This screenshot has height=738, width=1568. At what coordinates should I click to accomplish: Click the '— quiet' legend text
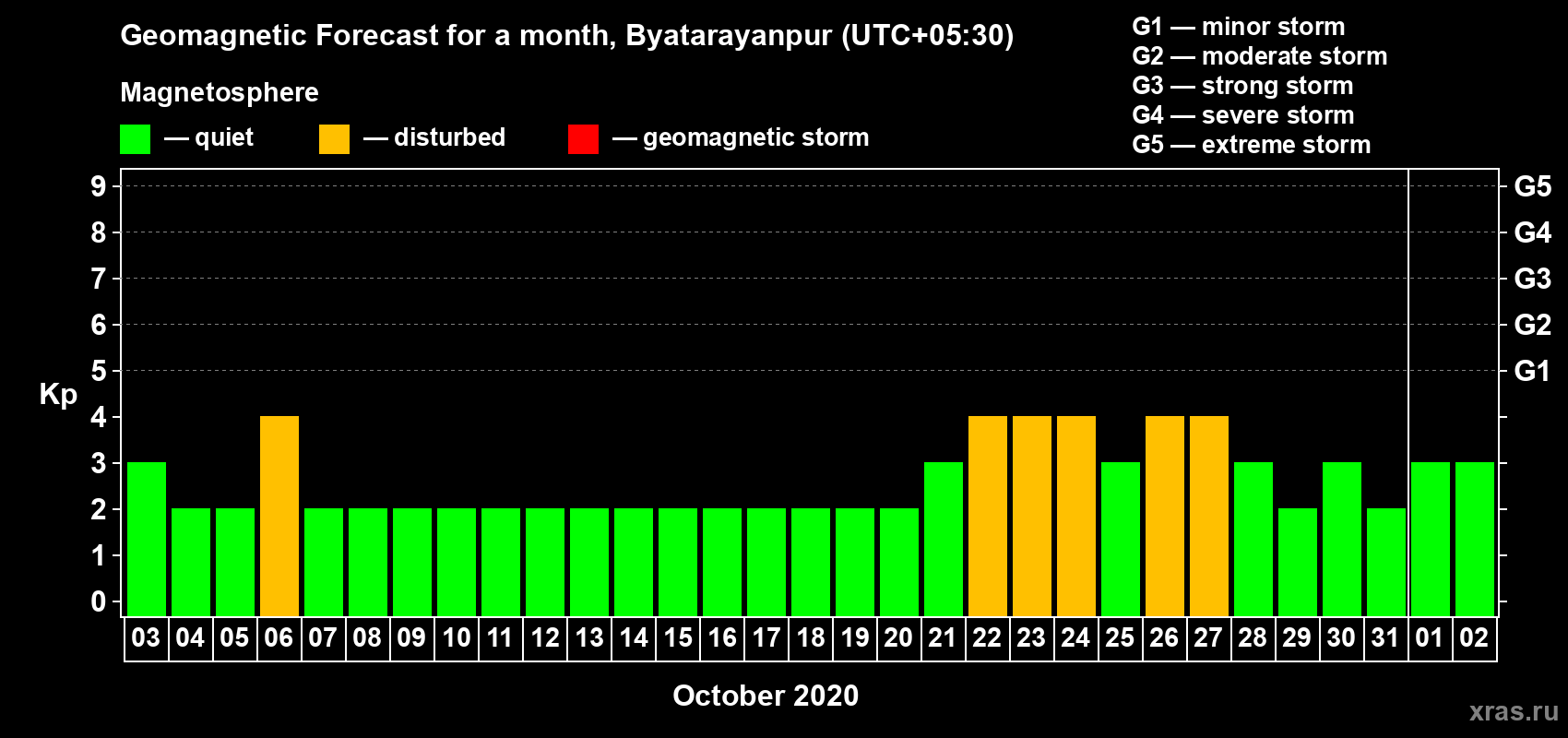[208, 138]
